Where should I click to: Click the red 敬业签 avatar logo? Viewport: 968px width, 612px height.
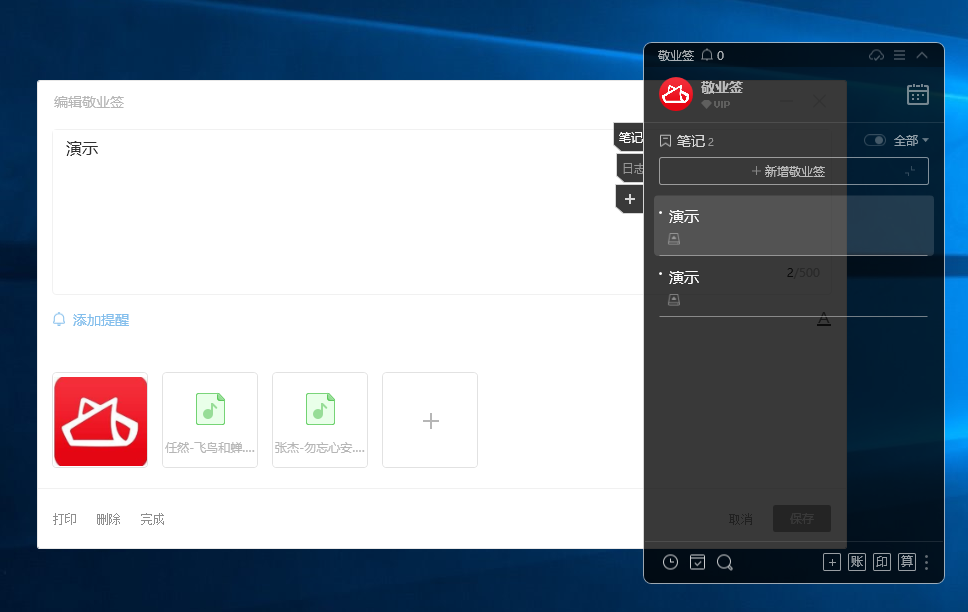(675, 94)
